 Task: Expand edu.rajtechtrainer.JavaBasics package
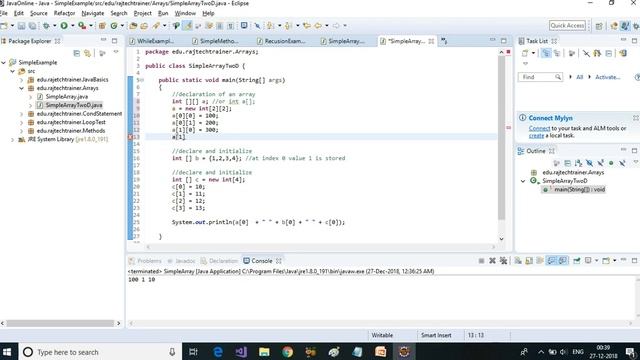point(22,80)
